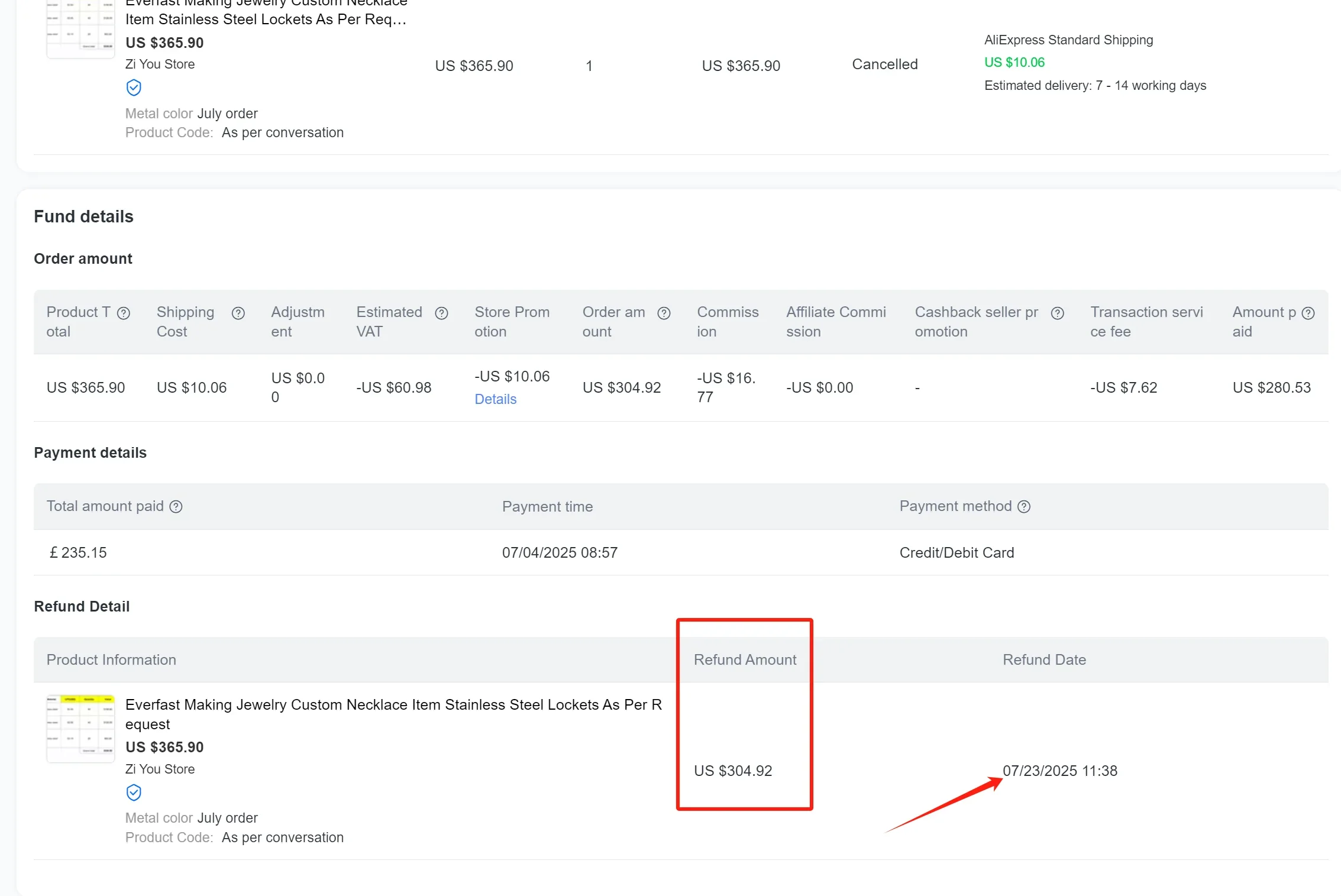Click the product thumbnail in Refund Detail
This screenshot has height=896, width=1341.
click(80, 729)
